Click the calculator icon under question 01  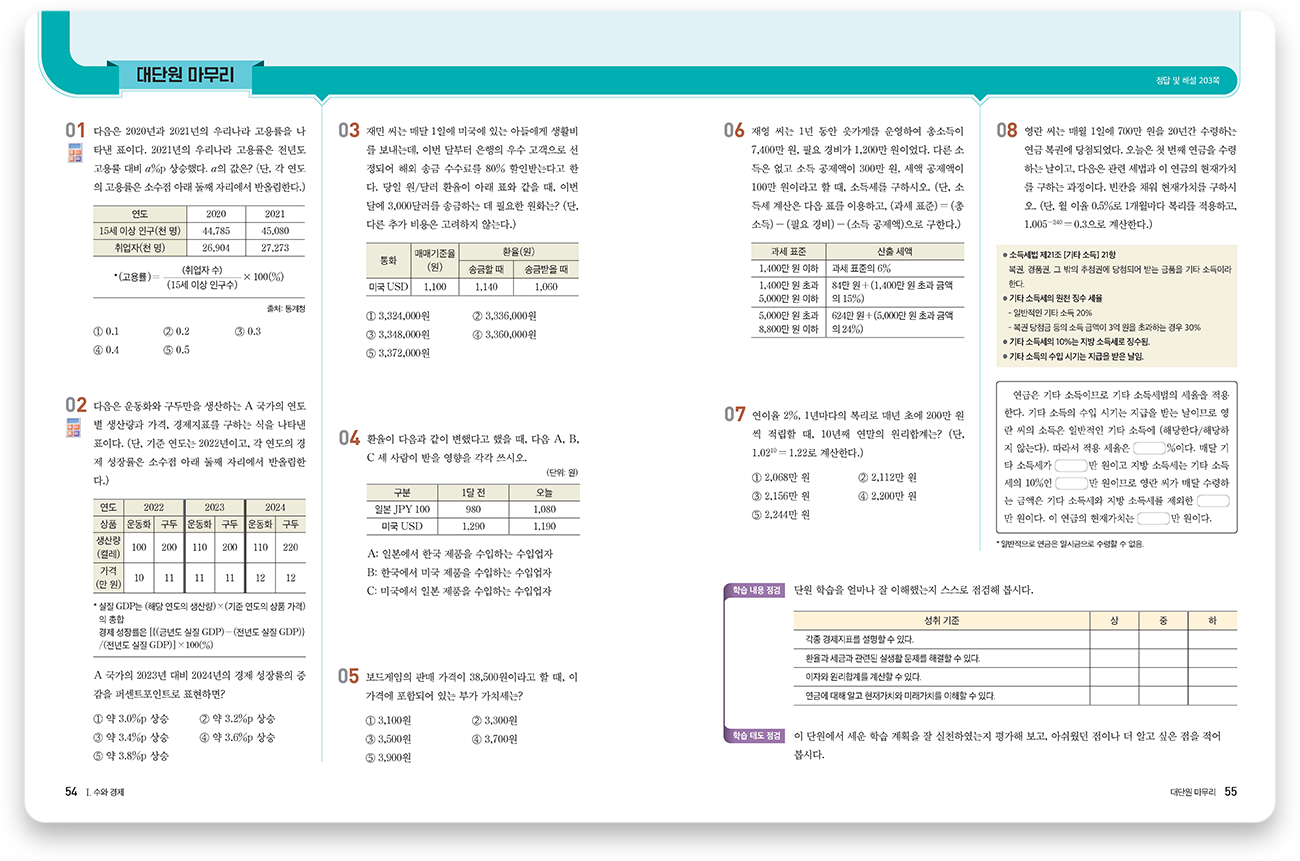75,153
